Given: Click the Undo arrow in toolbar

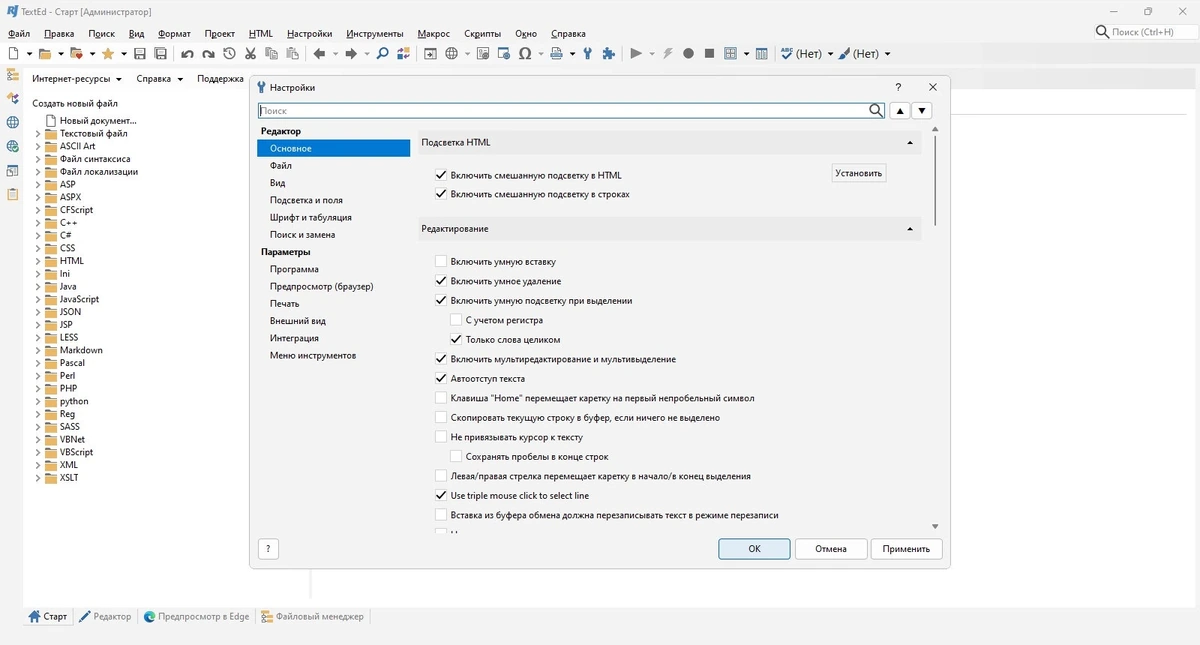Looking at the screenshot, I should 187,54.
